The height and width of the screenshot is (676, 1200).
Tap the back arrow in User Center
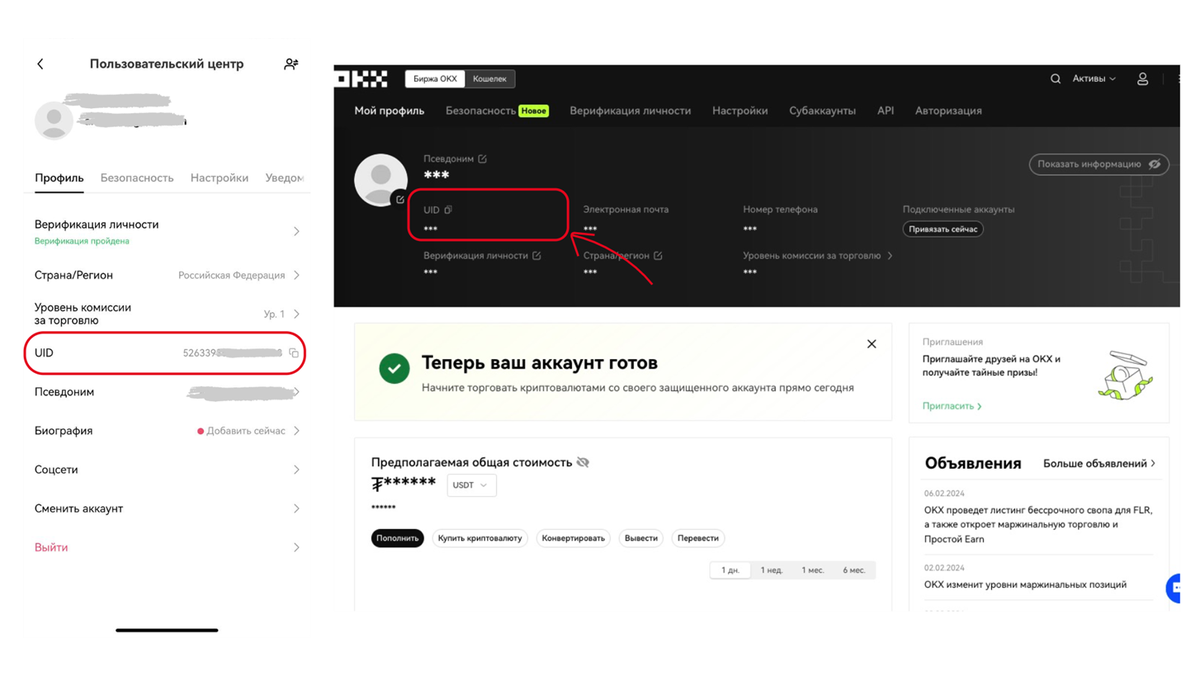point(40,64)
